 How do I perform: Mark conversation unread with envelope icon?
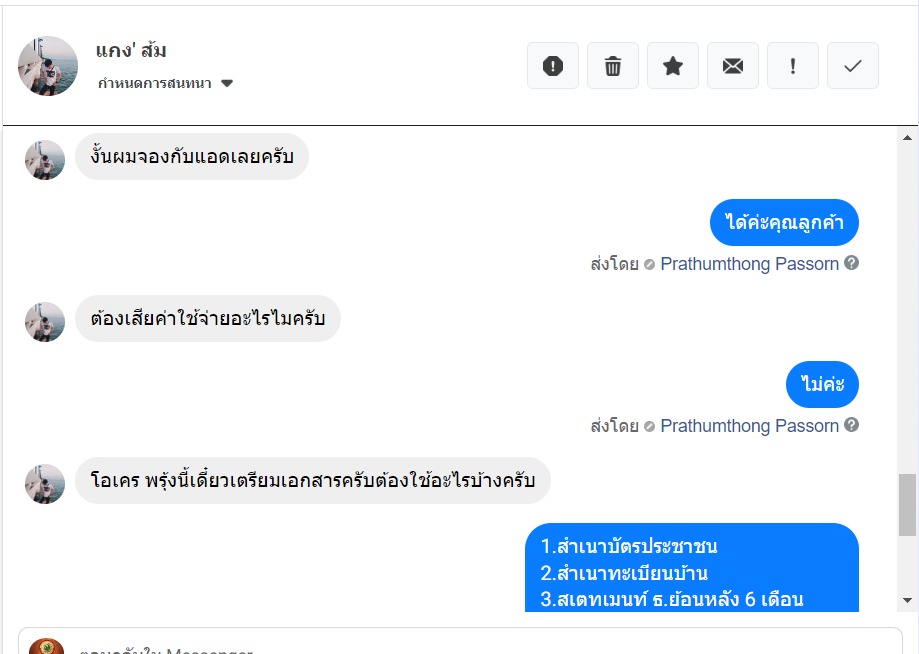point(733,66)
